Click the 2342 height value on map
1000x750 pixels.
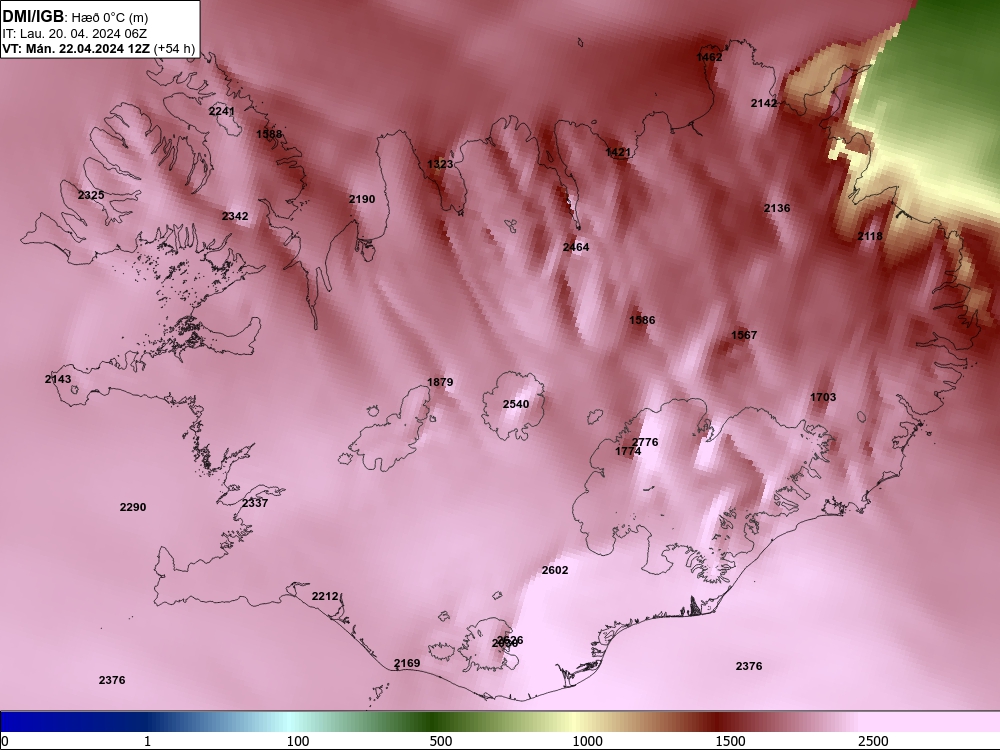click(235, 216)
